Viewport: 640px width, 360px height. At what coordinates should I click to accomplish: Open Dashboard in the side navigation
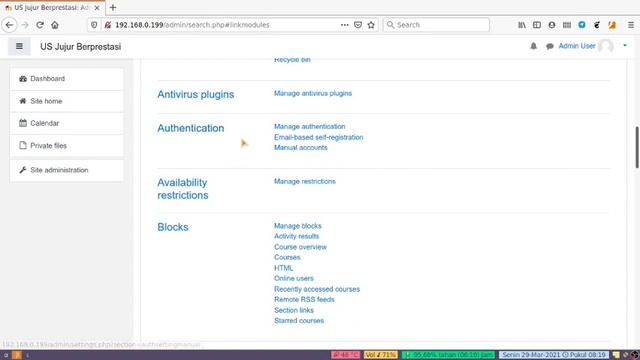coord(67,79)
